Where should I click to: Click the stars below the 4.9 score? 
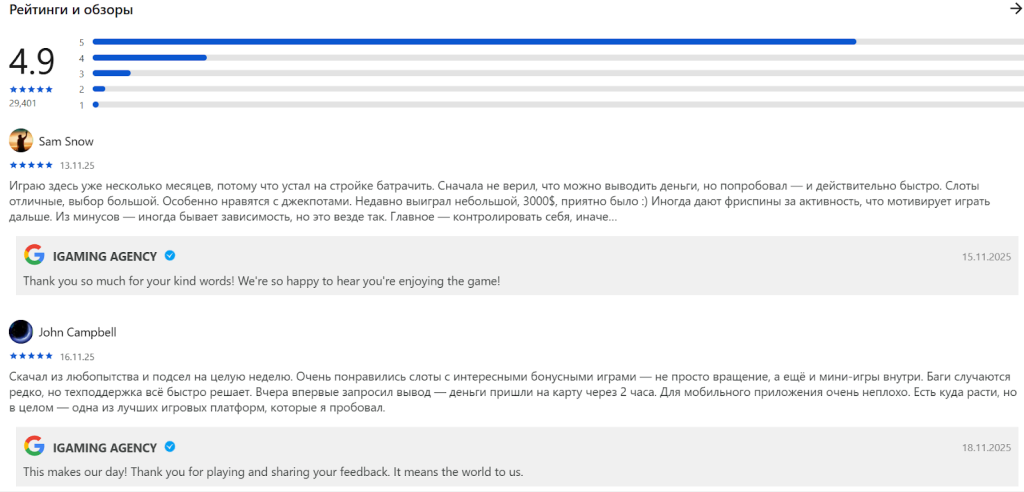click(31, 89)
